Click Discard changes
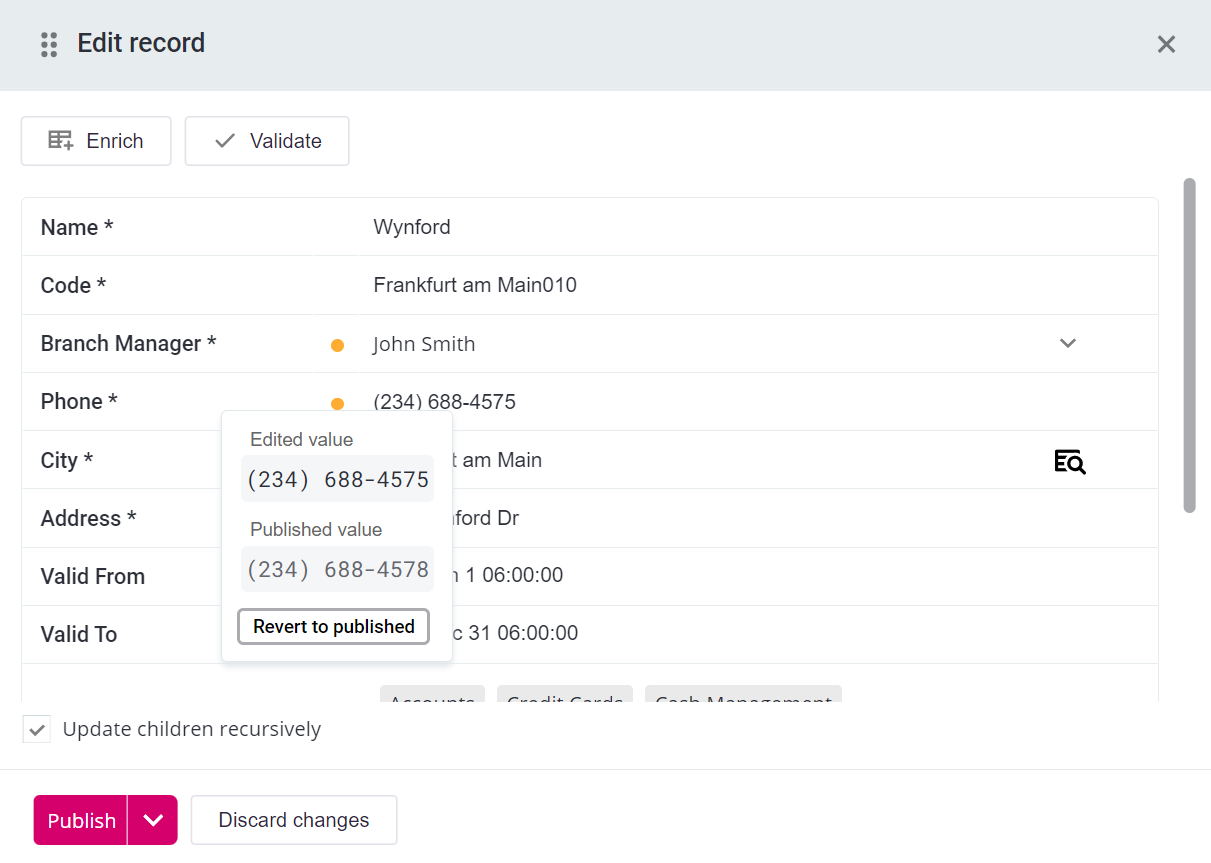 [293, 819]
